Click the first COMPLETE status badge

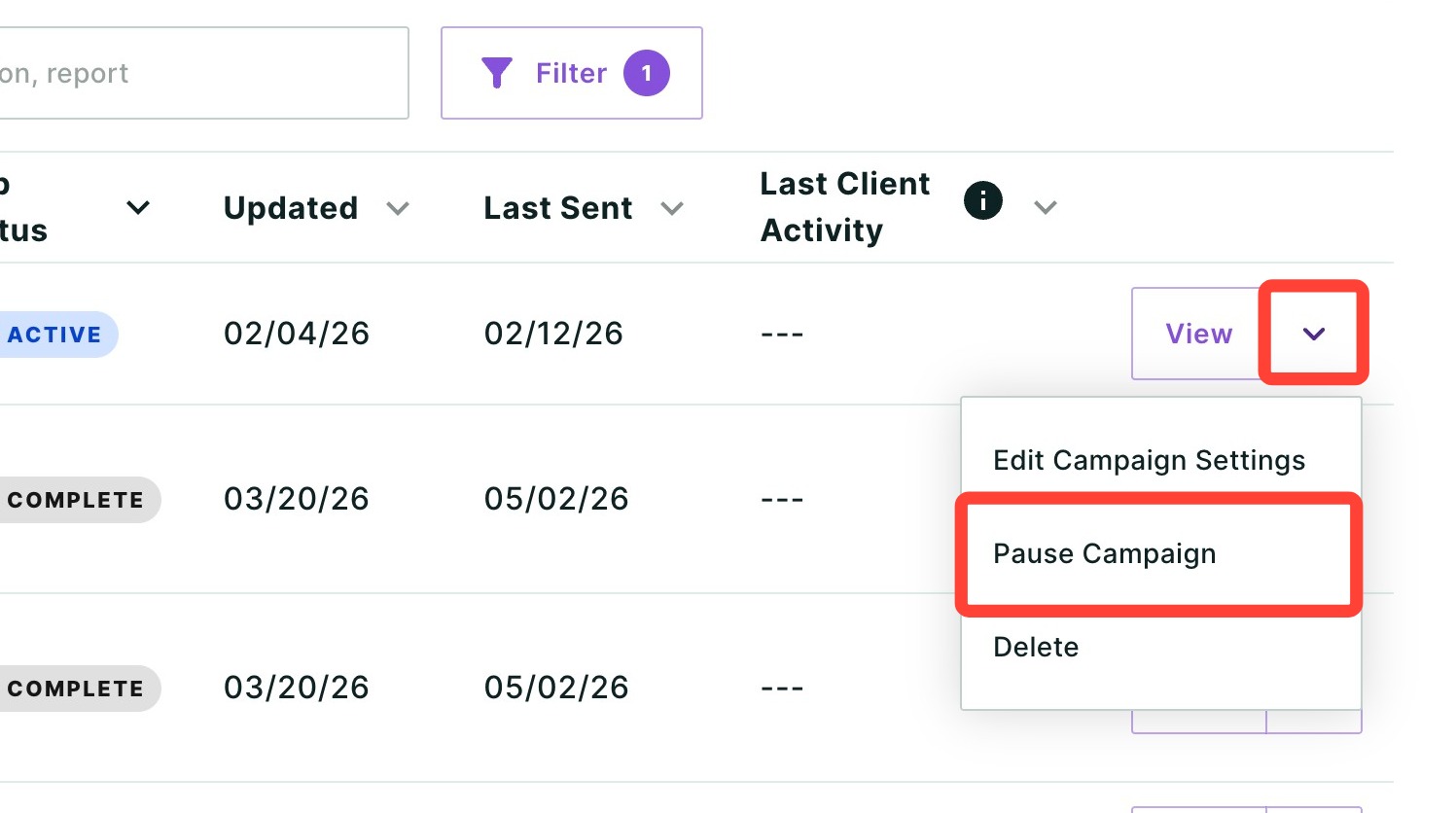pos(79,500)
